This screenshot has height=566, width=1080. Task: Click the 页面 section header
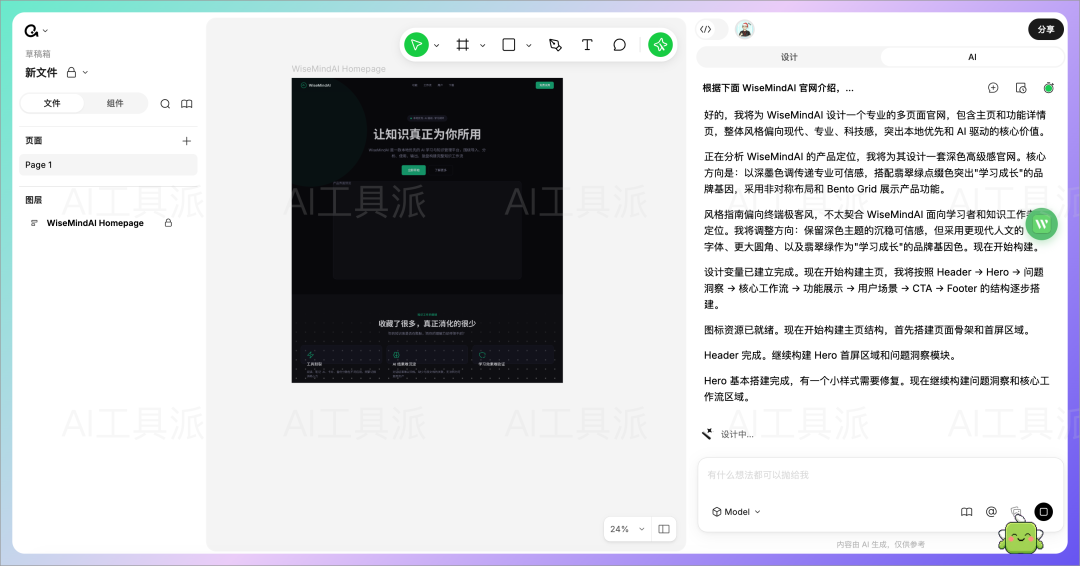coord(34,140)
